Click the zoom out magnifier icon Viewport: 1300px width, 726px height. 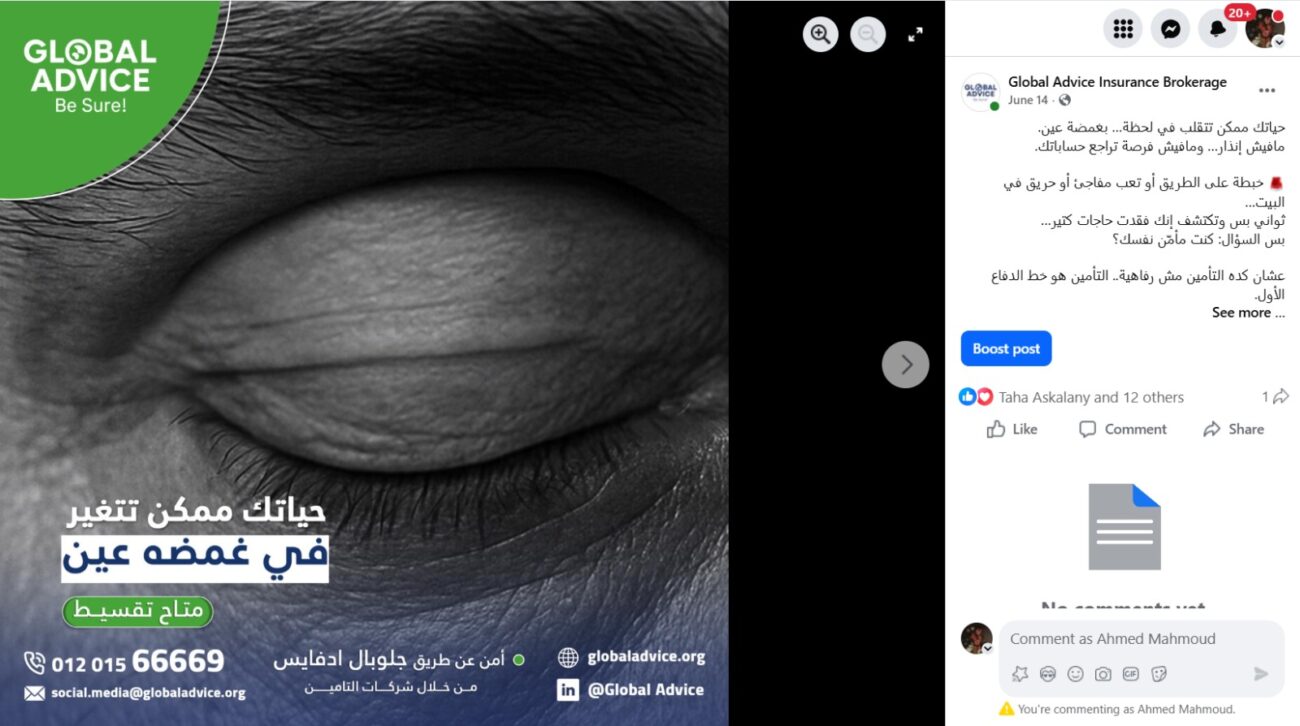[x=868, y=34]
